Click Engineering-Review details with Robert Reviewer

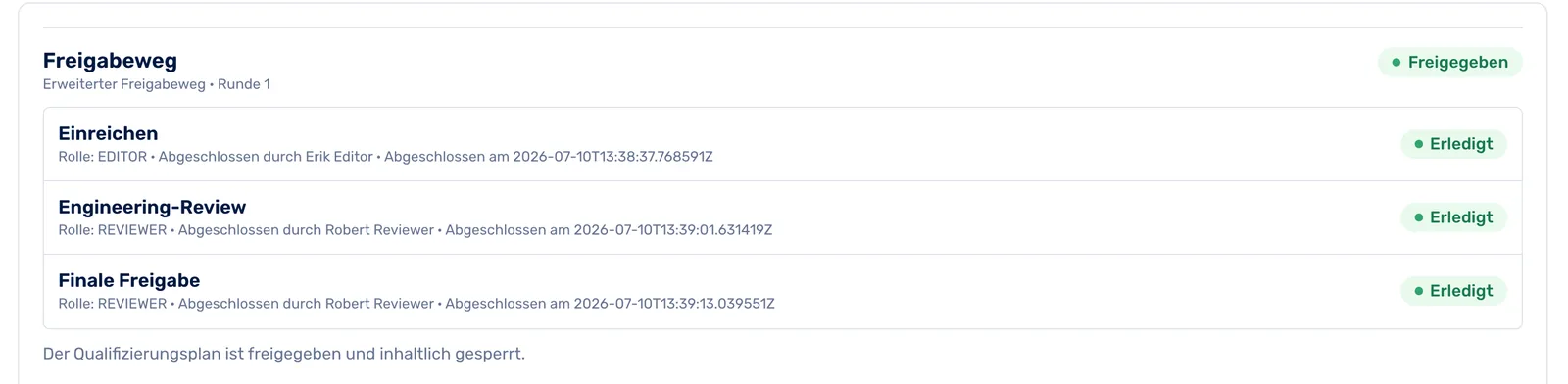coord(416,230)
